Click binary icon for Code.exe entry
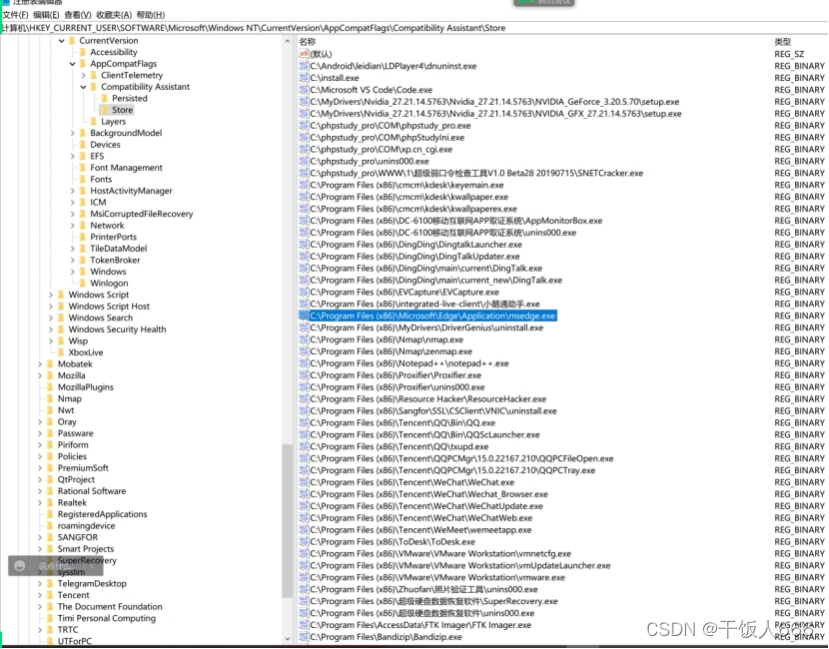Viewport: 829px width, 649px height. [x=303, y=90]
